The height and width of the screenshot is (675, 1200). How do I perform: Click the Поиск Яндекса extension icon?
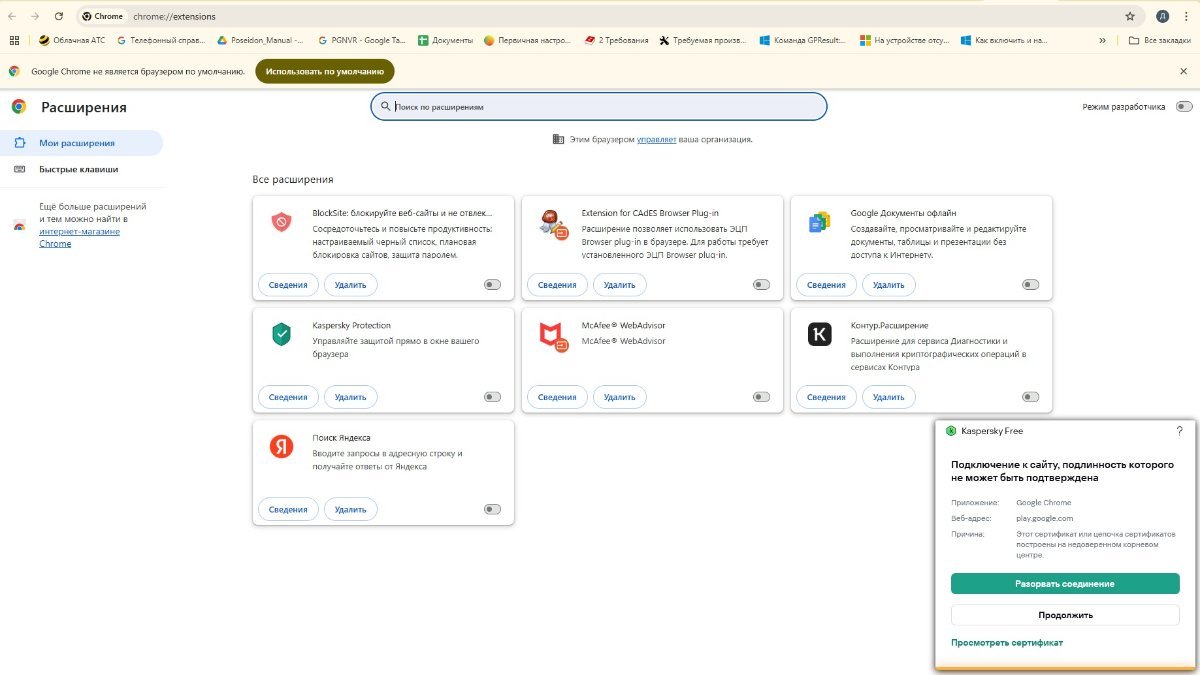[281, 446]
